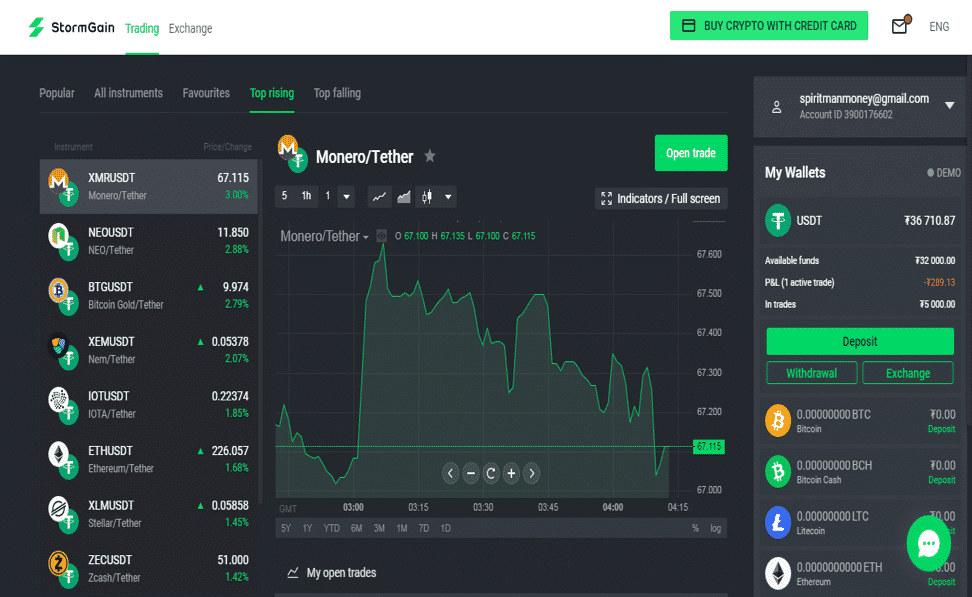This screenshot has width=972, height=597.
Task: Select the XLMUSDT Stellar row
Action: [149, 513]
